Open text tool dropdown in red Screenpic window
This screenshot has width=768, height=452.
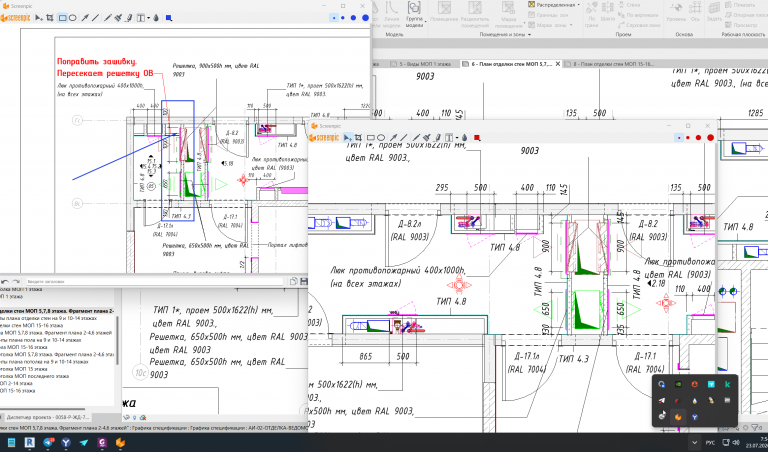coord(456,139)
